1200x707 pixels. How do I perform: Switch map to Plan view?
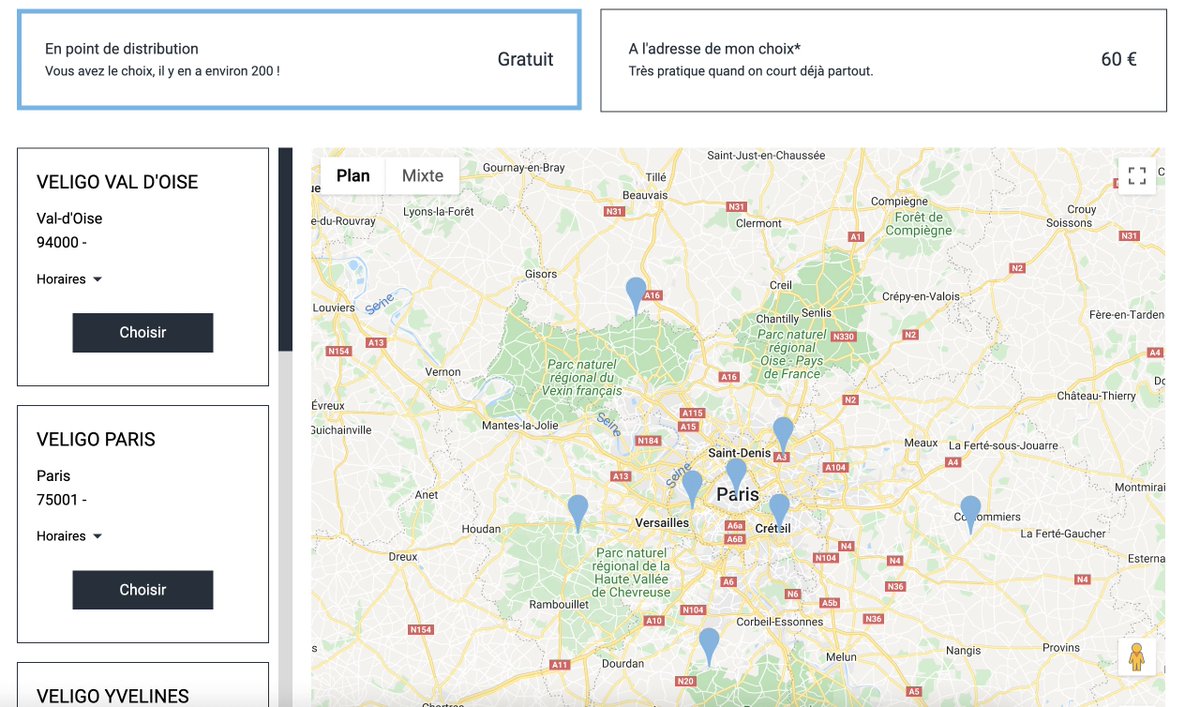point(353,176)
